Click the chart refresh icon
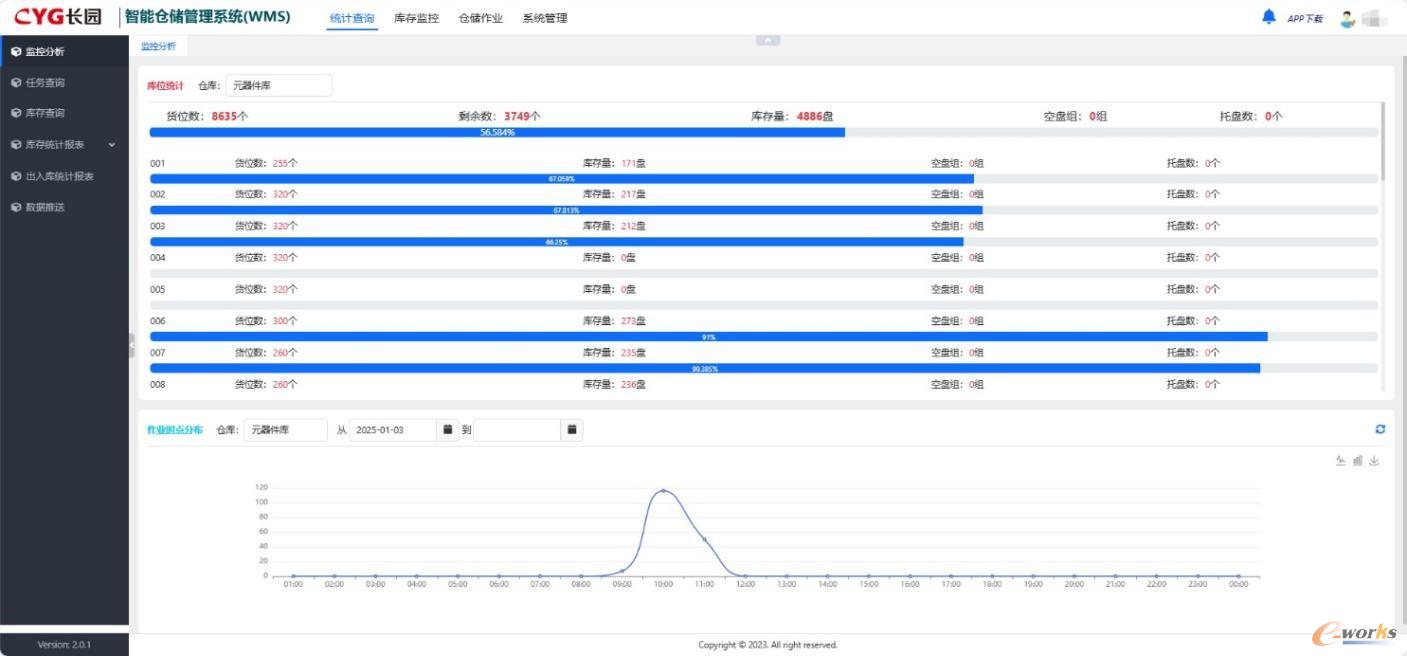The width and height of the screenshot is (1407, 656). coord(1380,429)
